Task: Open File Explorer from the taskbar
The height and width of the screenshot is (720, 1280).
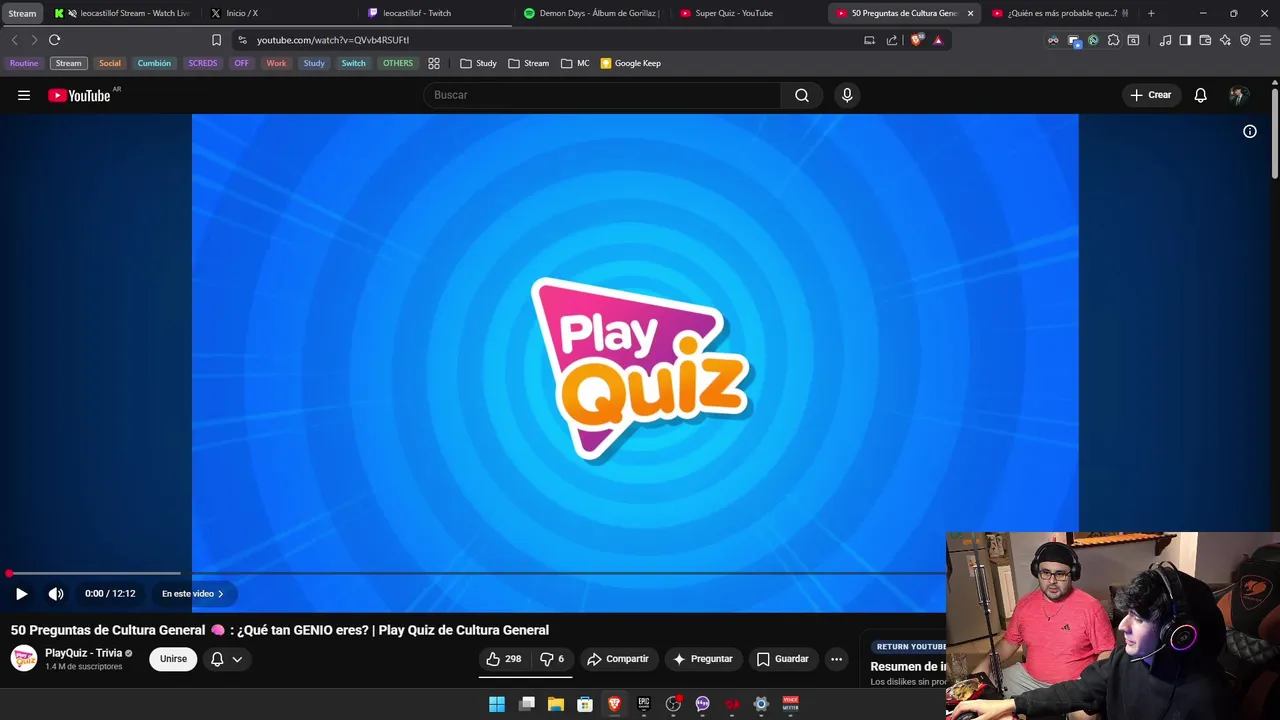Action: click(556, 704)
